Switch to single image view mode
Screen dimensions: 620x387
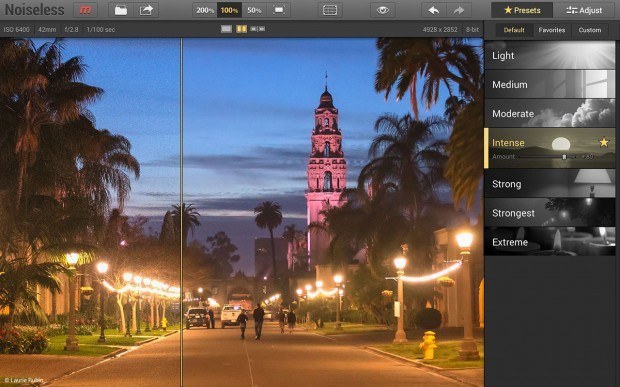(226, 29)
